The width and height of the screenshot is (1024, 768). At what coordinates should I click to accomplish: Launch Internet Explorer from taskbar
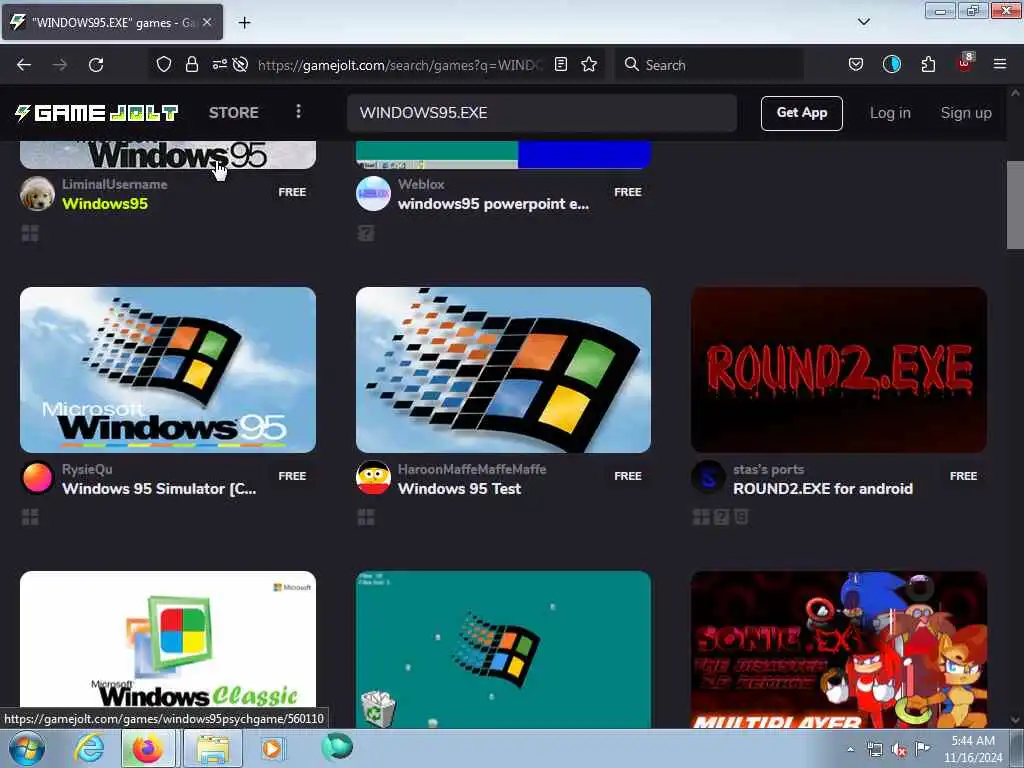coord(89,748)
